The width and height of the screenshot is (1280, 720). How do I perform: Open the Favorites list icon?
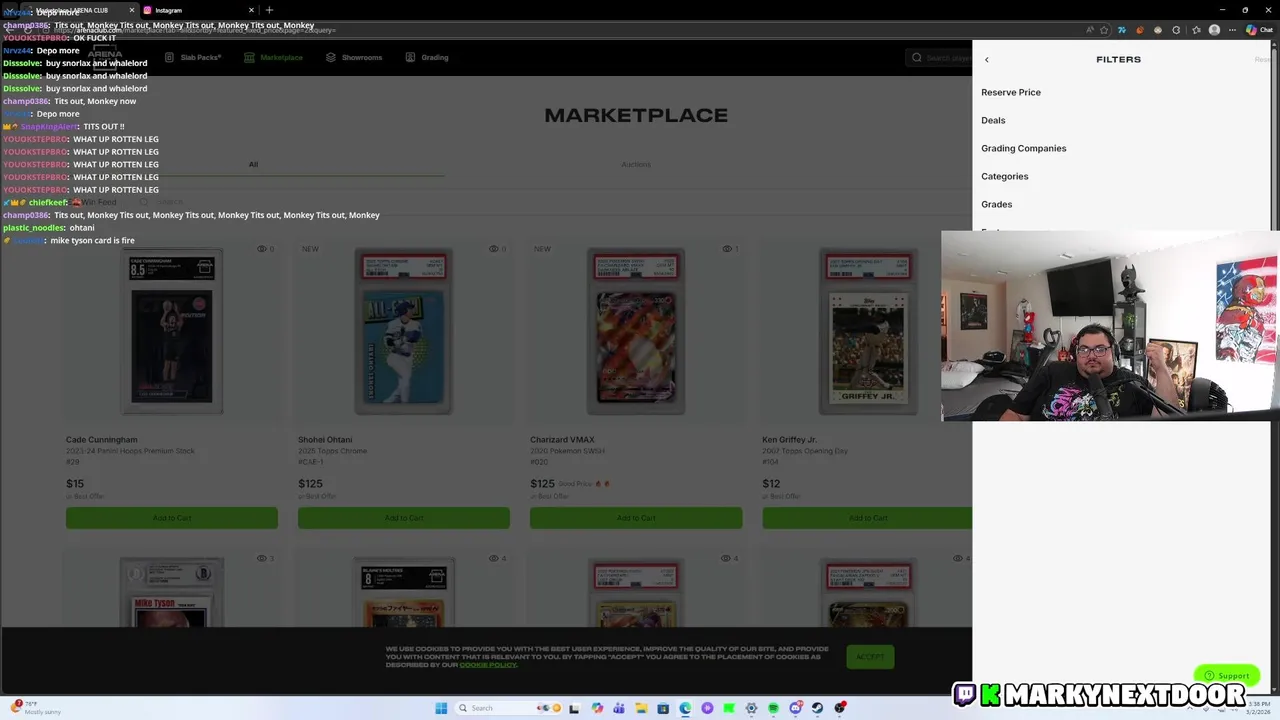pos(1197,30)
